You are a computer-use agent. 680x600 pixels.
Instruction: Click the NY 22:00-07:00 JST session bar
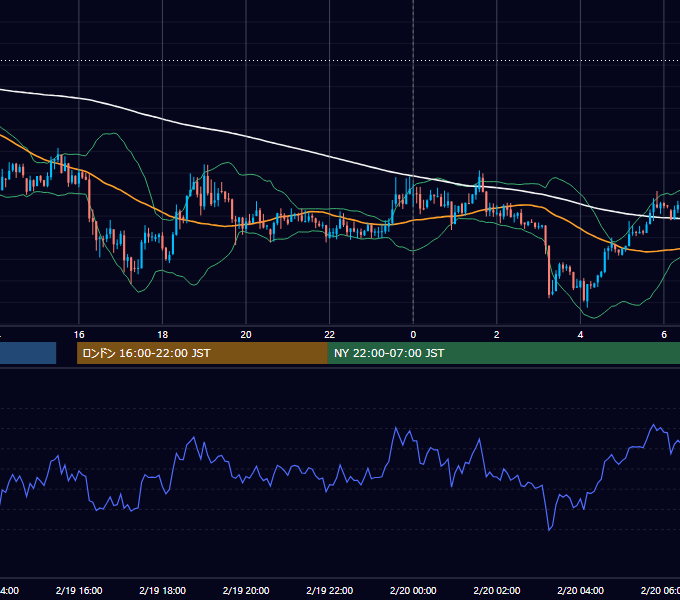pos(503,353)
